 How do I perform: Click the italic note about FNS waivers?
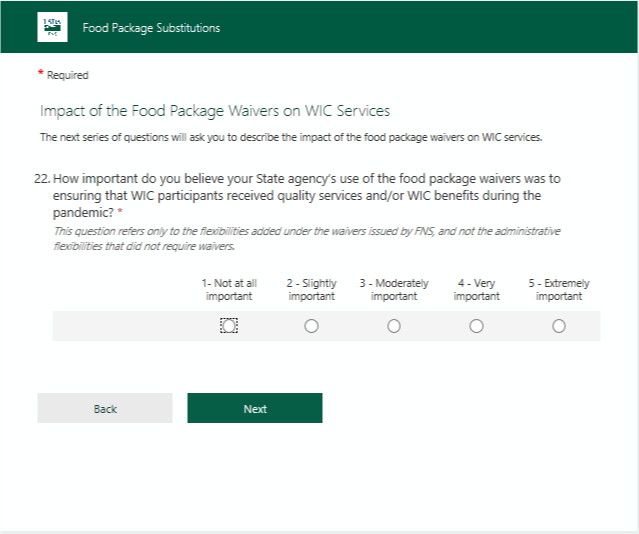coord(306,238)
